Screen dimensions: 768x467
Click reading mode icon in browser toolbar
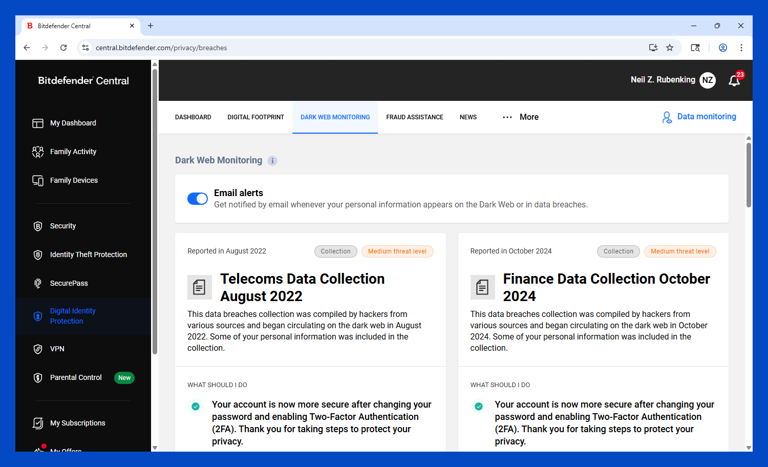(695, 48)
